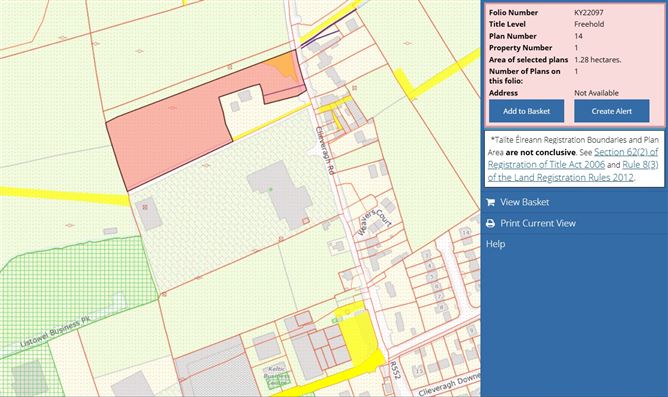Click the Keltic Business Centre label
The height and width of the screenshot is (397, 668).
pyautogui.click(x=276, y=376)
